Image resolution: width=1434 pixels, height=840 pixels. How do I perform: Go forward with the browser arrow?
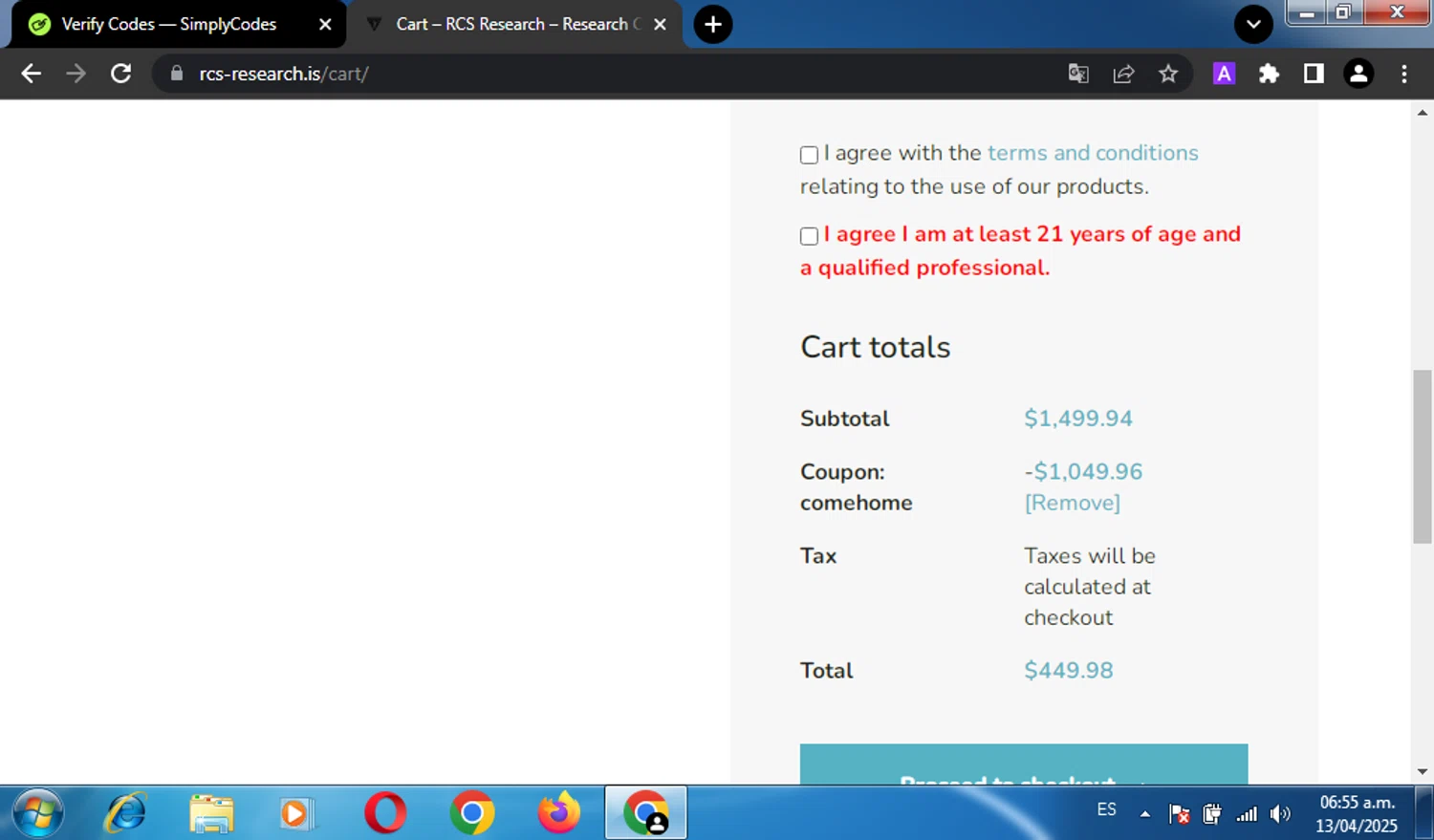tap(76, 74)
